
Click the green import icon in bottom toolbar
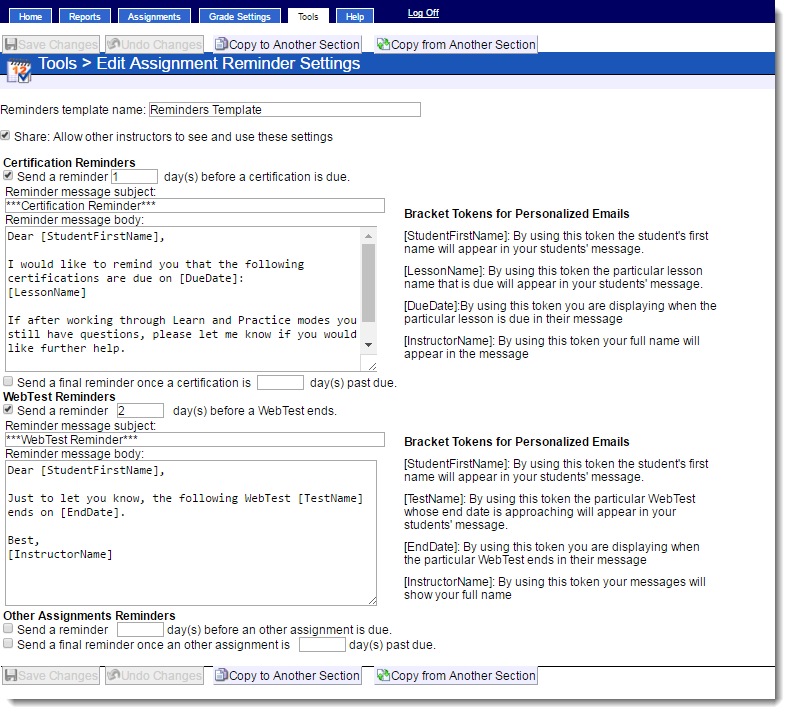383,675
